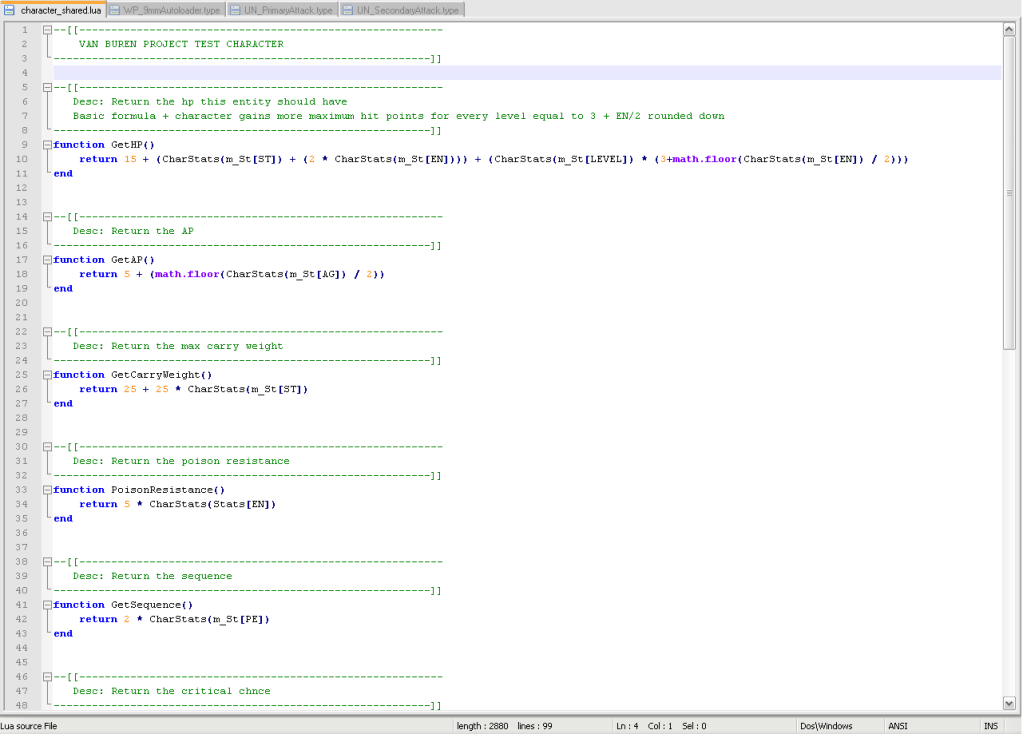Place cursor on 'function GetHP()' line
1023x734 pixels.
point(104,144)
